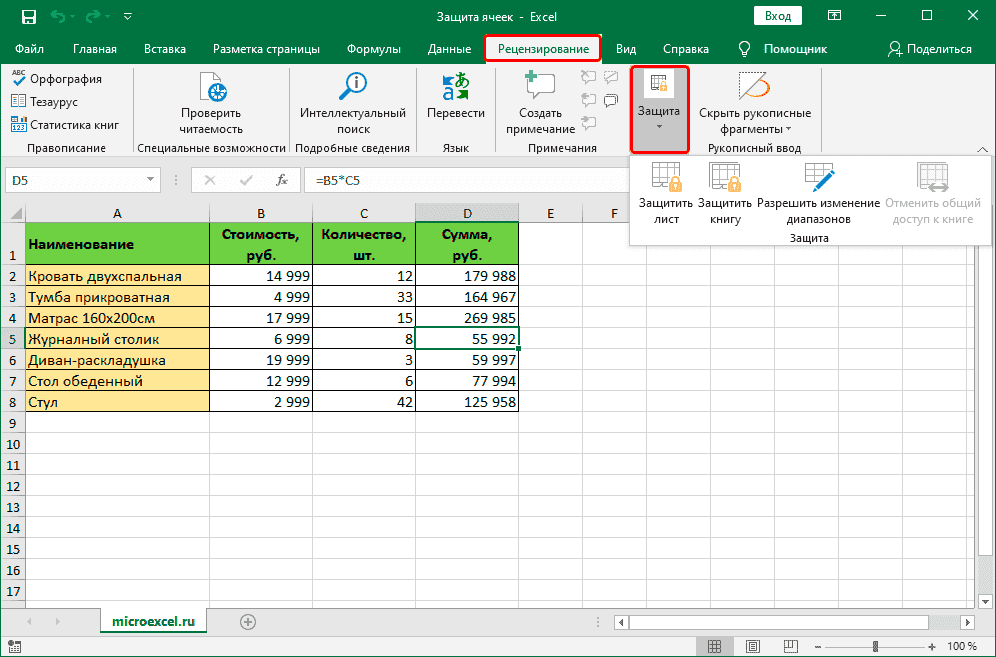Viewport: 996px width, 657px height.
Task: Switch to the Формулы ribbon tab
Action: [x=373, y=49]
